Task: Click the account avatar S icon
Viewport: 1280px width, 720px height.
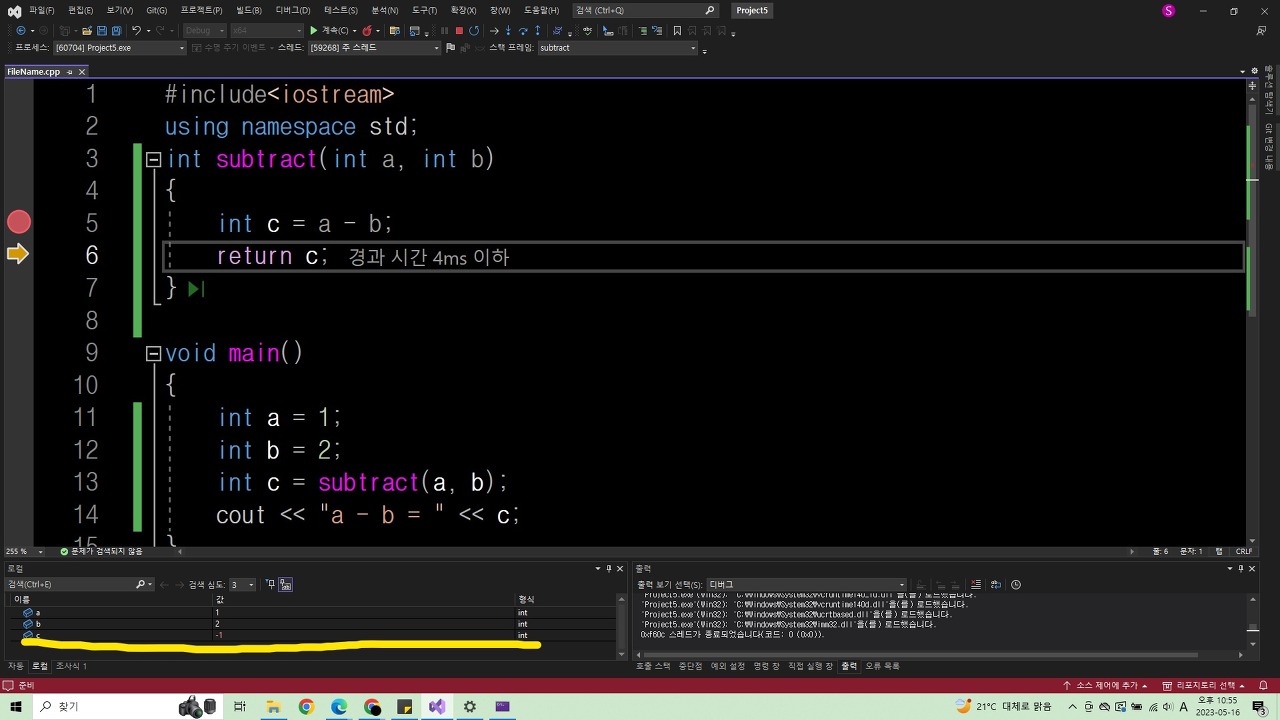Action: click(x=1169, y=10)
